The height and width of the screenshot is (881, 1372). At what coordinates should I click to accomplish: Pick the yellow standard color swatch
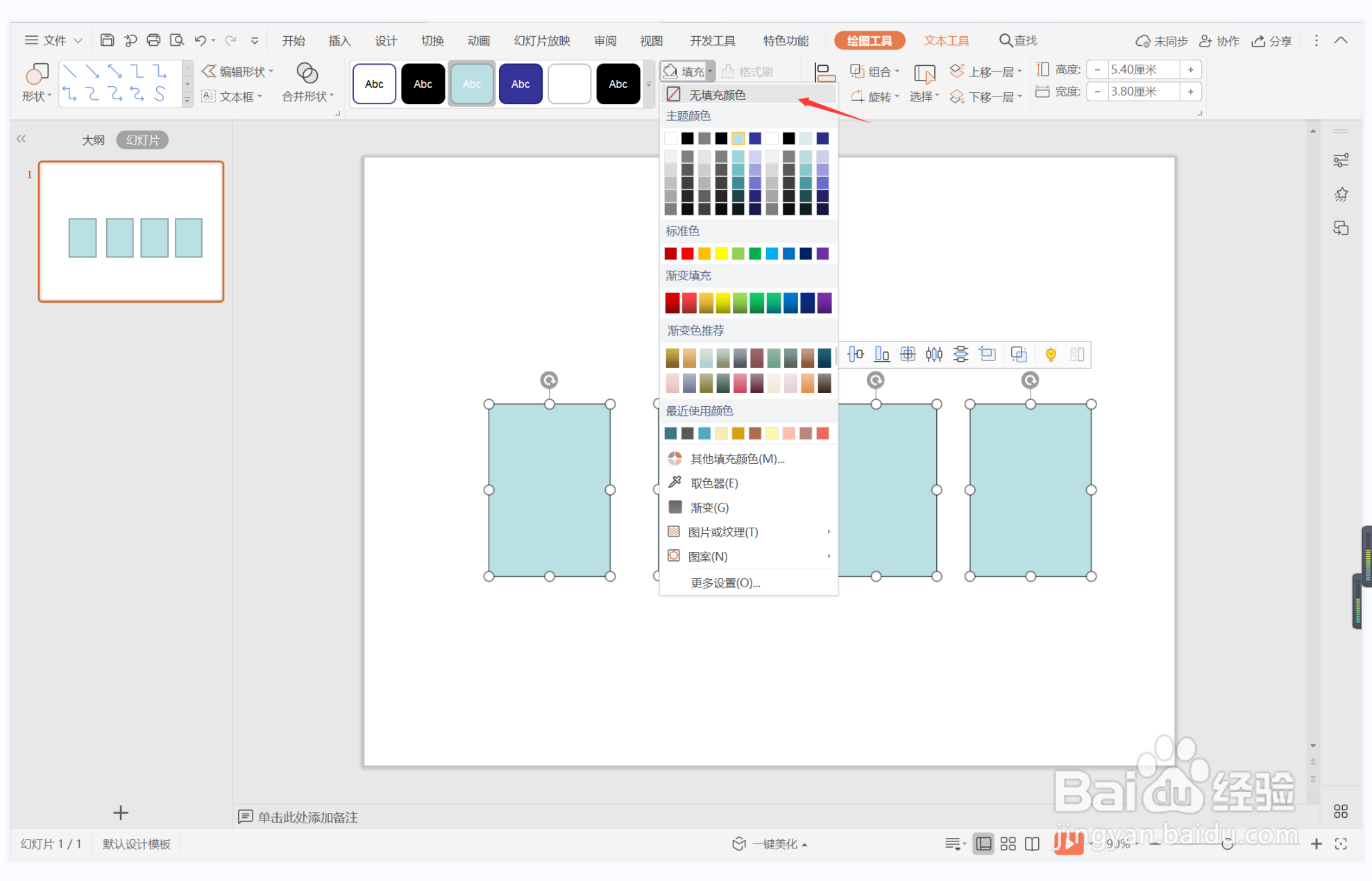(721, 253)
